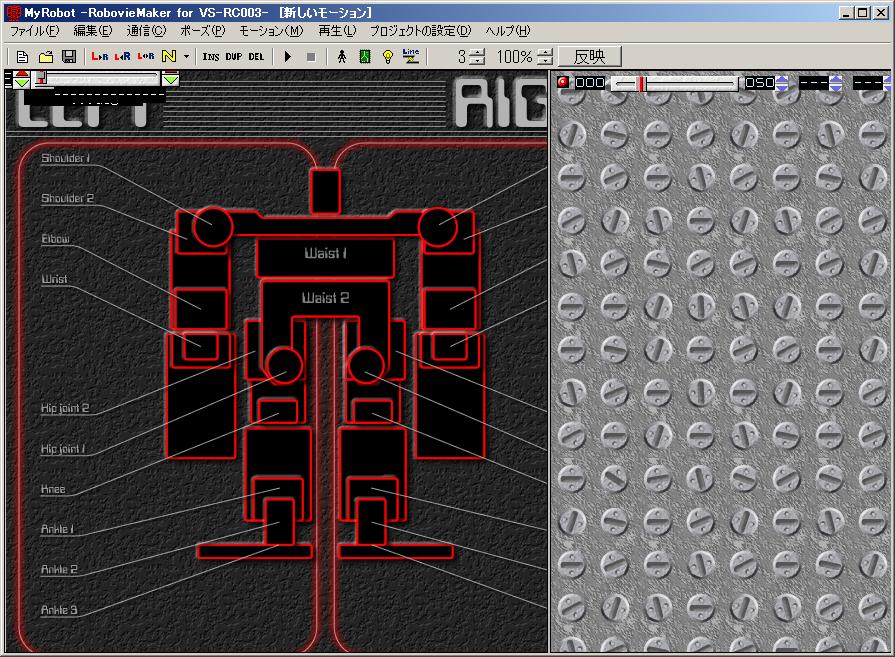Image resolution: width=895 pixels, height=657 pixels.
Task: Select the Waist 2 block on the robot
Action: point(325,297)
